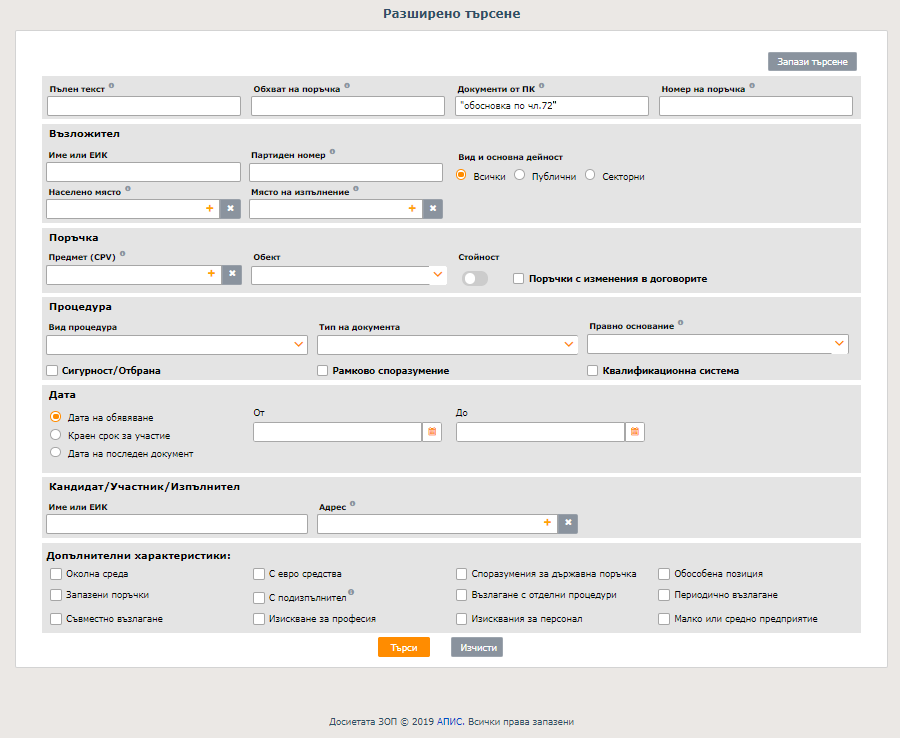Expand the Вид процедура dropdown

(299, 345)
